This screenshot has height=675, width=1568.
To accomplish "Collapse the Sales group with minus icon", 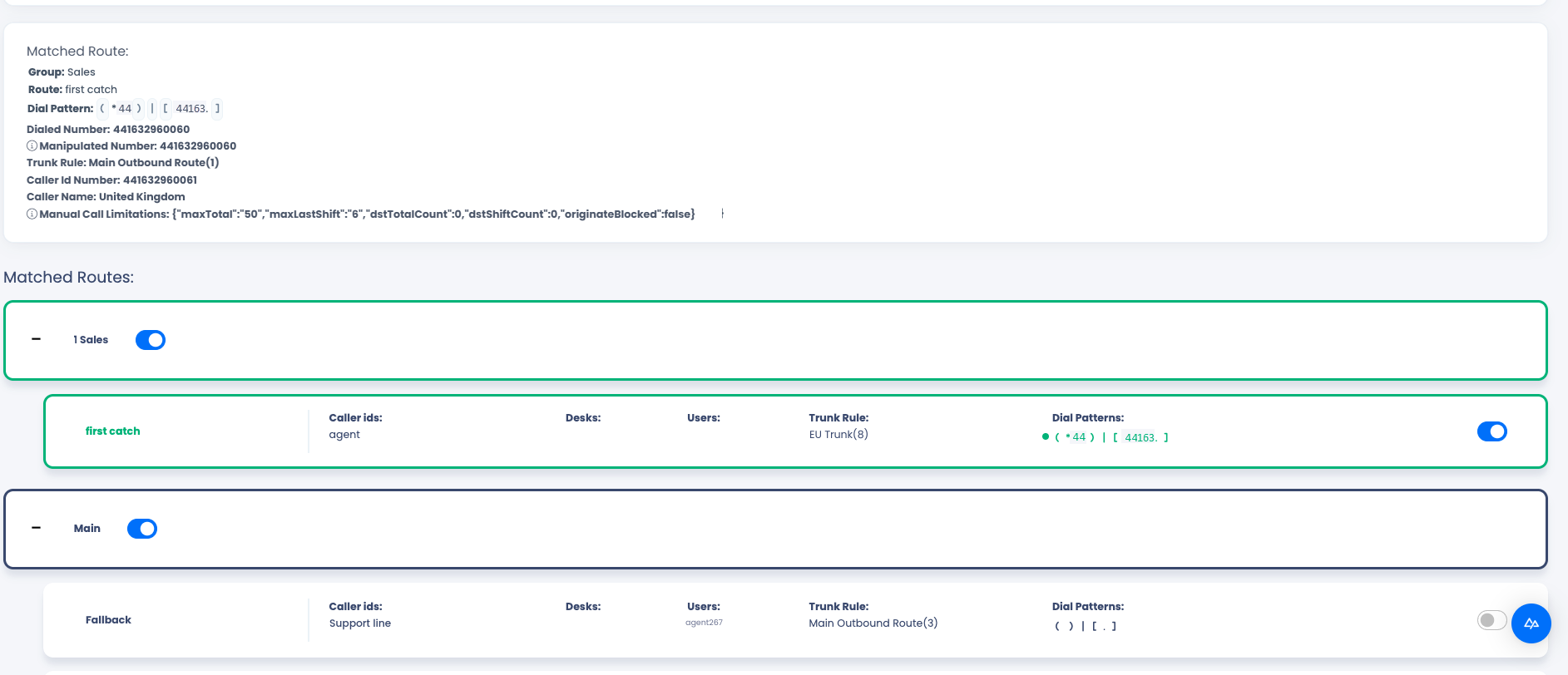I will [37, 339].
